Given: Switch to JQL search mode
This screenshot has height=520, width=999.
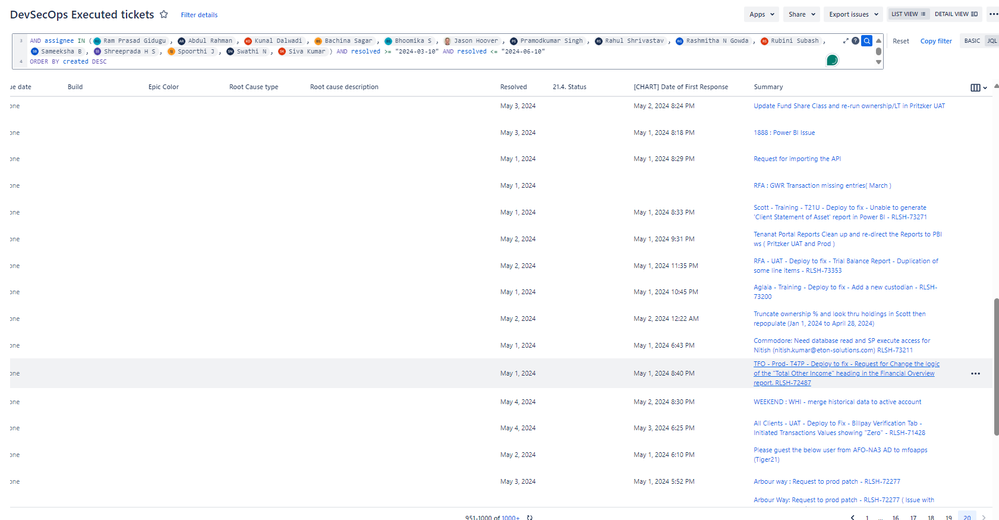Looking at the screenshot, I should point(992,41).
